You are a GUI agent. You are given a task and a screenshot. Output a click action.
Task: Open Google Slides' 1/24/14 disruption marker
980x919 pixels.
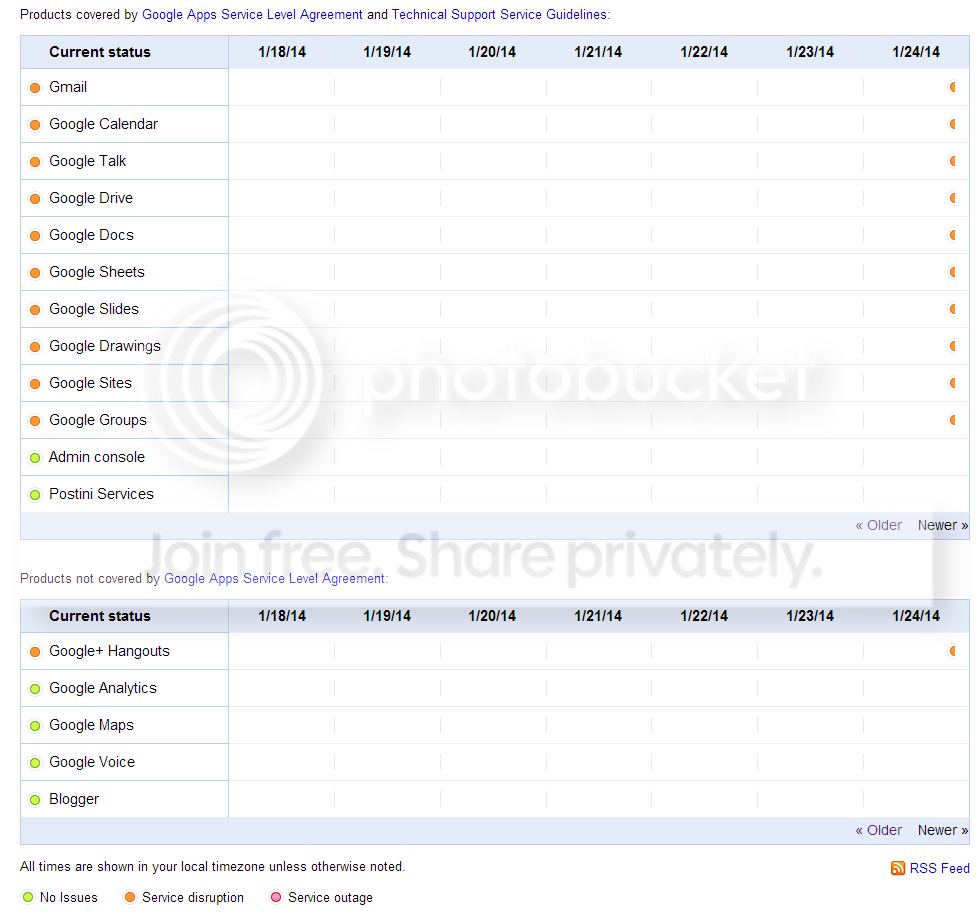coord(952,309)
